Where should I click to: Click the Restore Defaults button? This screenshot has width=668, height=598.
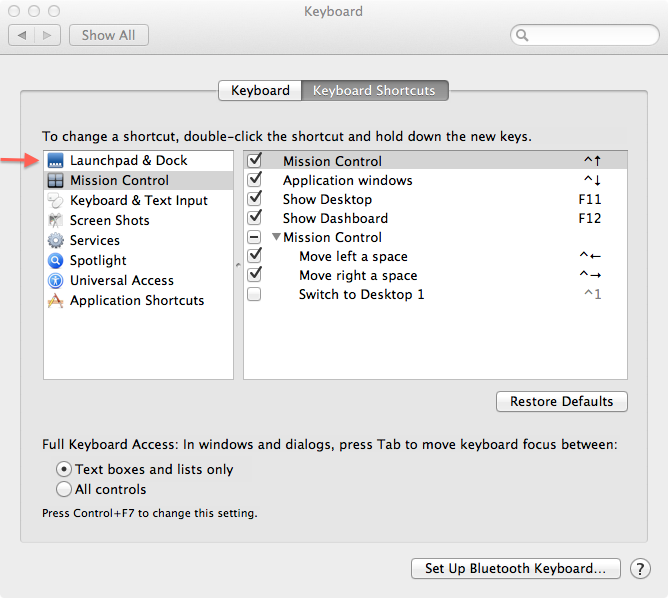(561, 402)
